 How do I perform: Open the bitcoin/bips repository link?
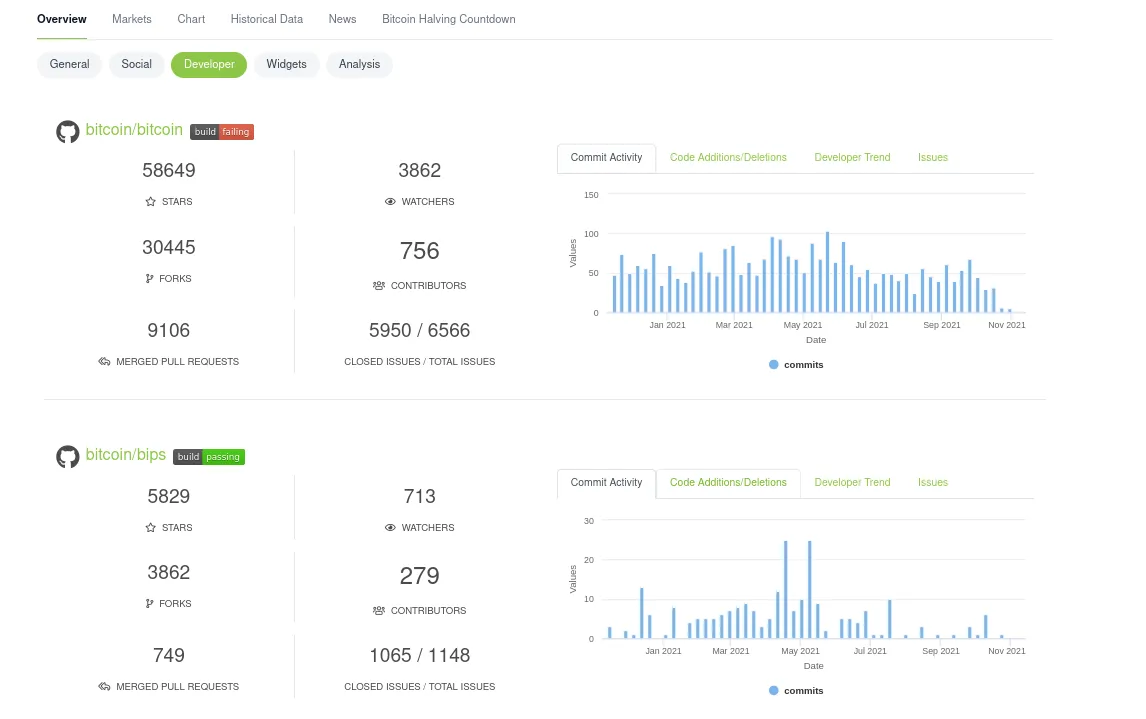tap(126, 454)
